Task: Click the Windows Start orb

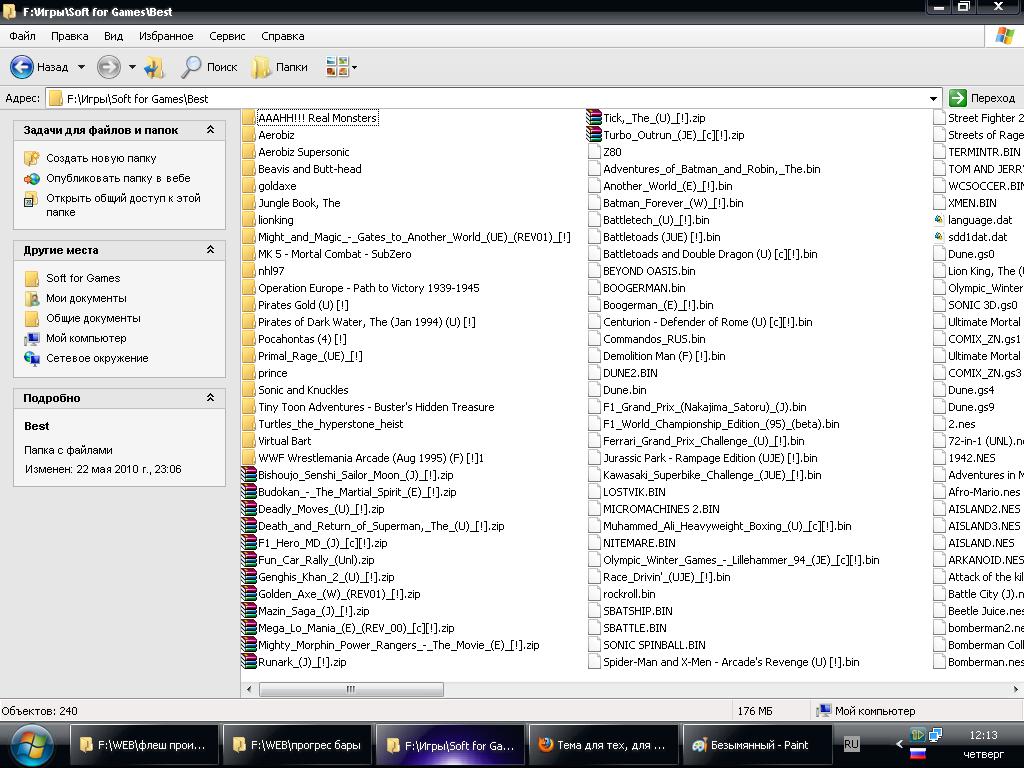Action: pyautogui.click(x=31, y=746)
